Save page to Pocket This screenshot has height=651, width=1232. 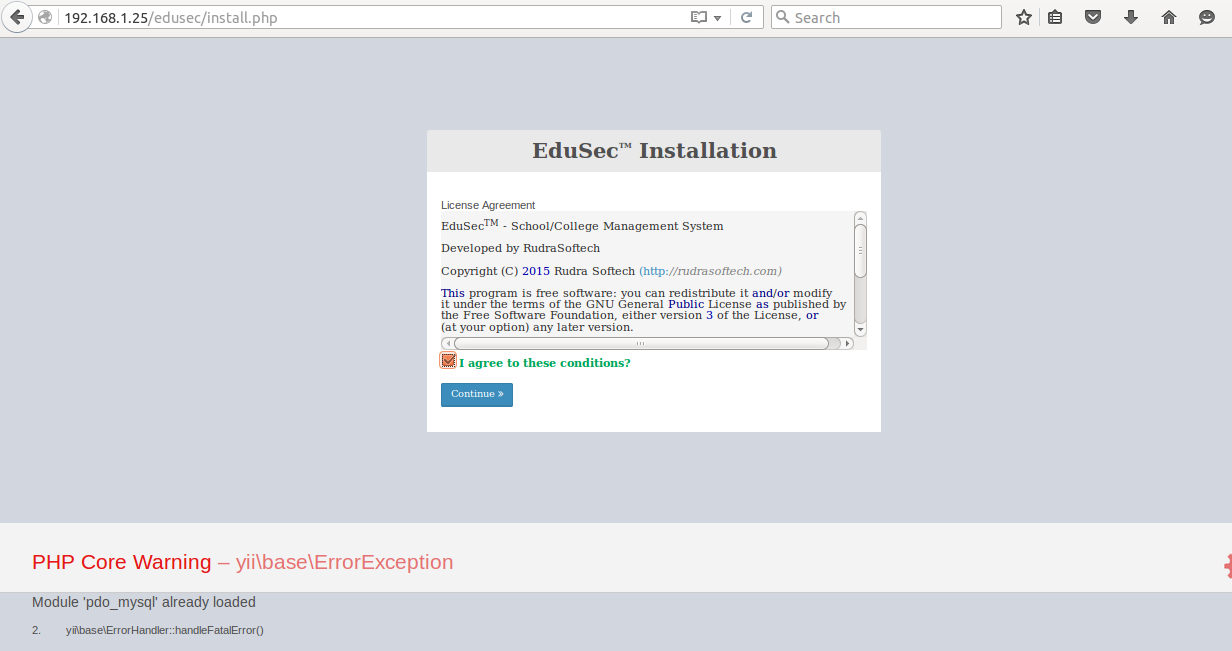pos(1092,17)
